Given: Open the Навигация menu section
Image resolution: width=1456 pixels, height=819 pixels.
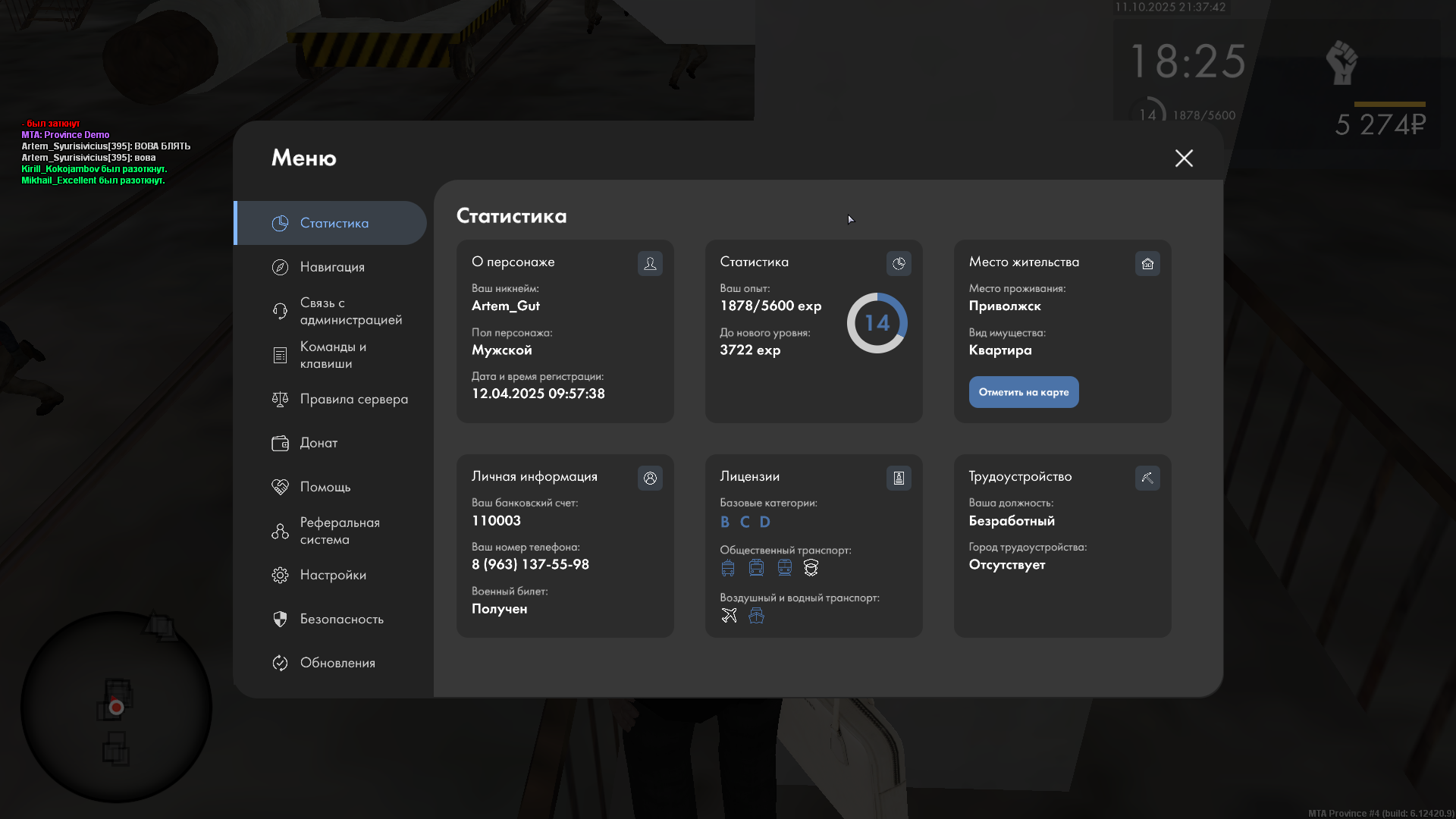Looking at the screenshot, I should [332, 267].
